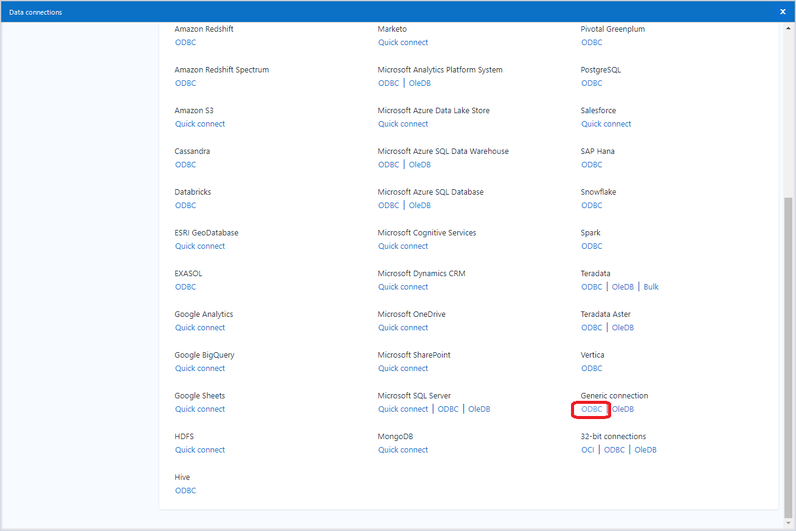Viewport: 796px width, 531px height.
Task: Click Quick connect under Amazon S3
Action: [x=200, y=124]
